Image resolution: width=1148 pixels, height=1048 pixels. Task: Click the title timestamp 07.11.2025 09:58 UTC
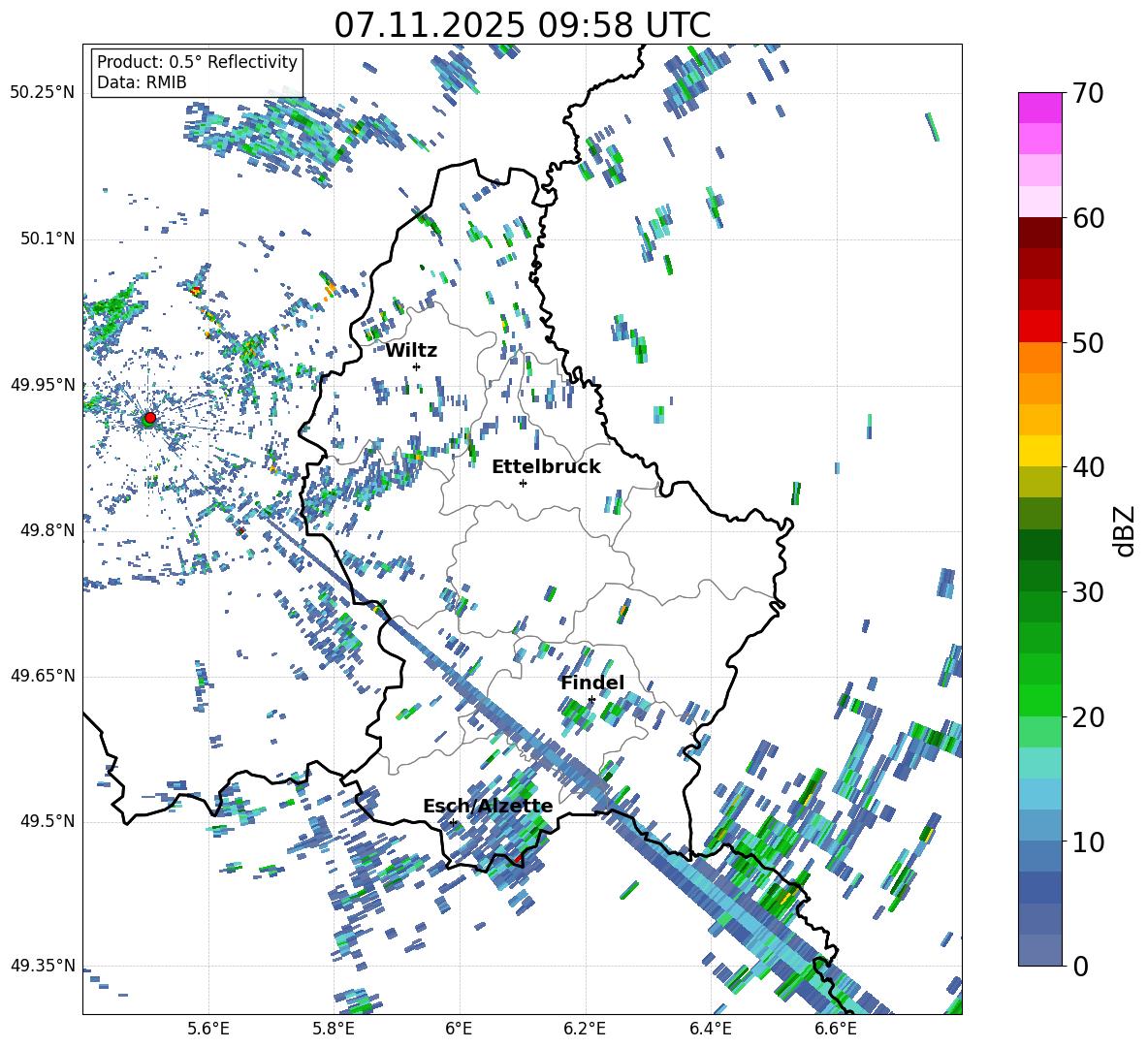[522, 25]
